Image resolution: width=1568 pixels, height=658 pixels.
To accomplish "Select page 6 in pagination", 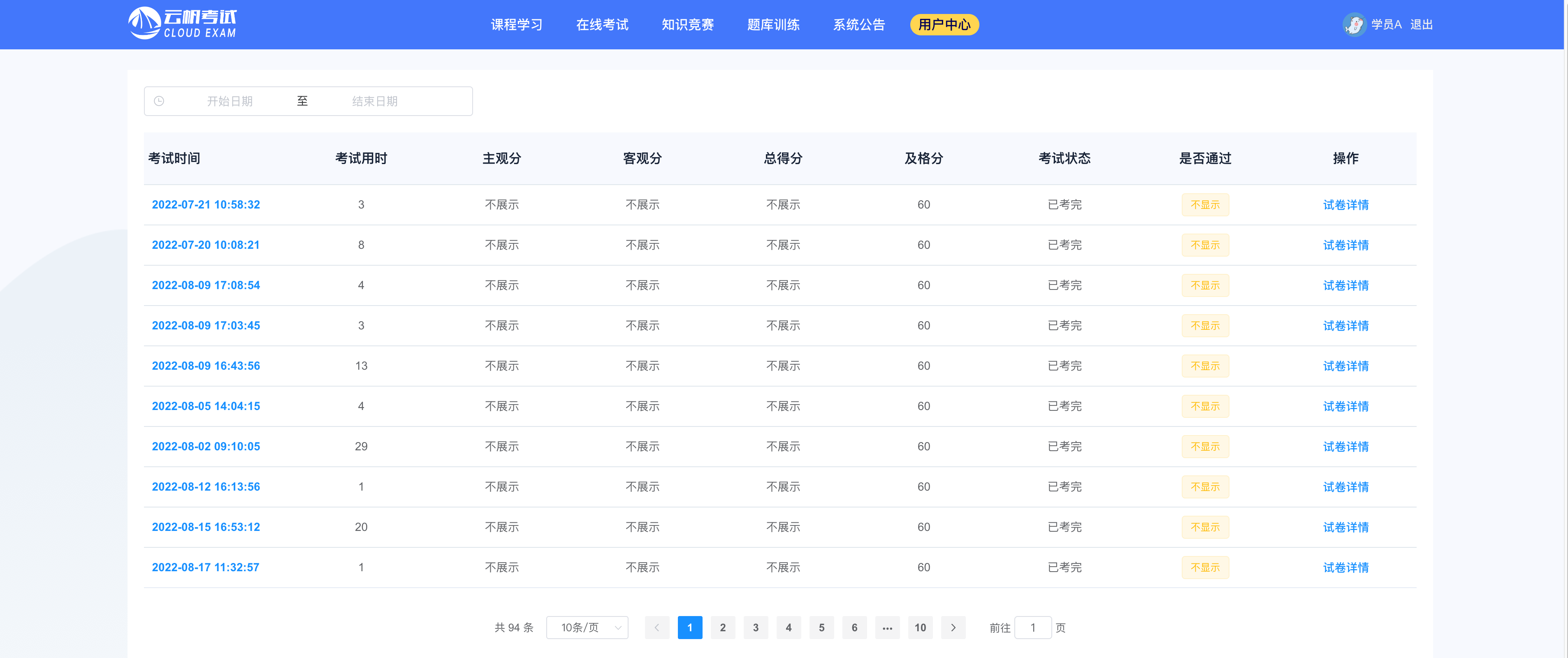I will point(854,628).
